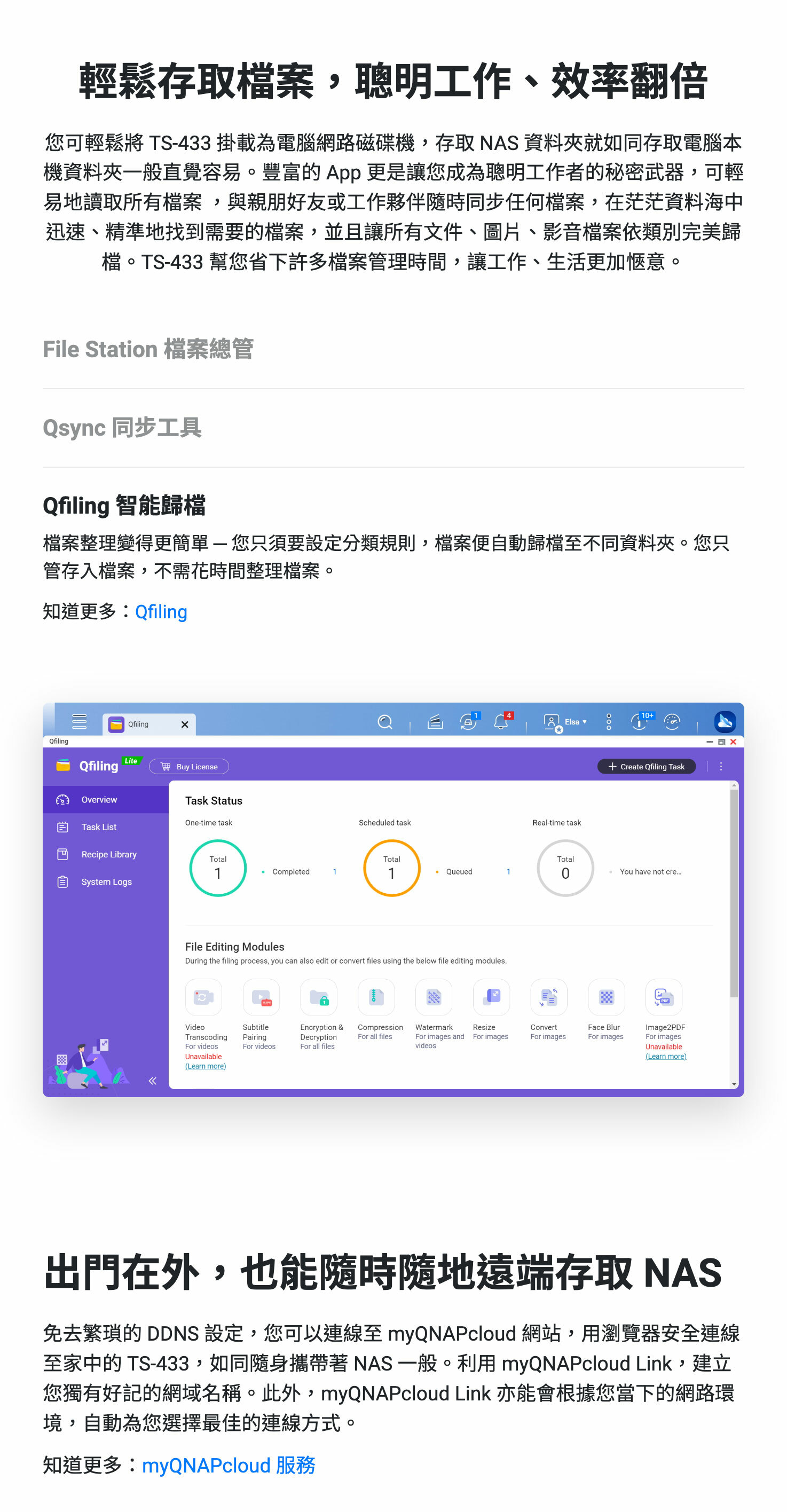The image size is (787, 1512).
Task: Click the "Task Status" heading
Action: click(214, 801)
